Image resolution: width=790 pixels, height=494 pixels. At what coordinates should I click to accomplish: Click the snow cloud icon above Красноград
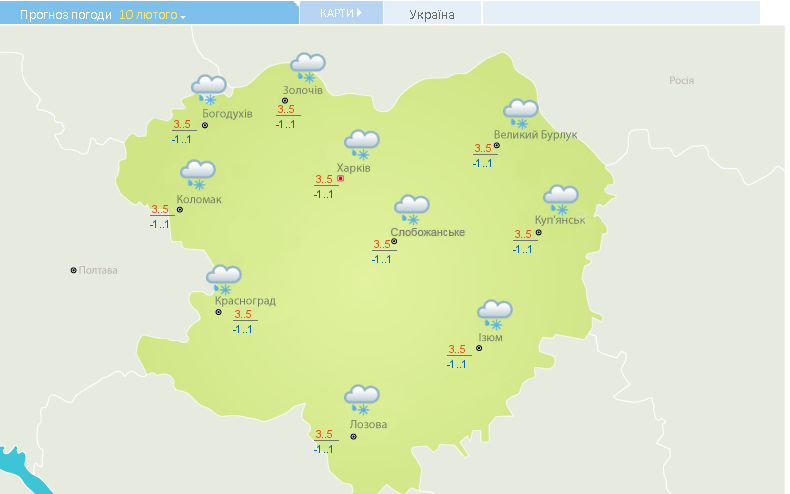coord(224,279)
